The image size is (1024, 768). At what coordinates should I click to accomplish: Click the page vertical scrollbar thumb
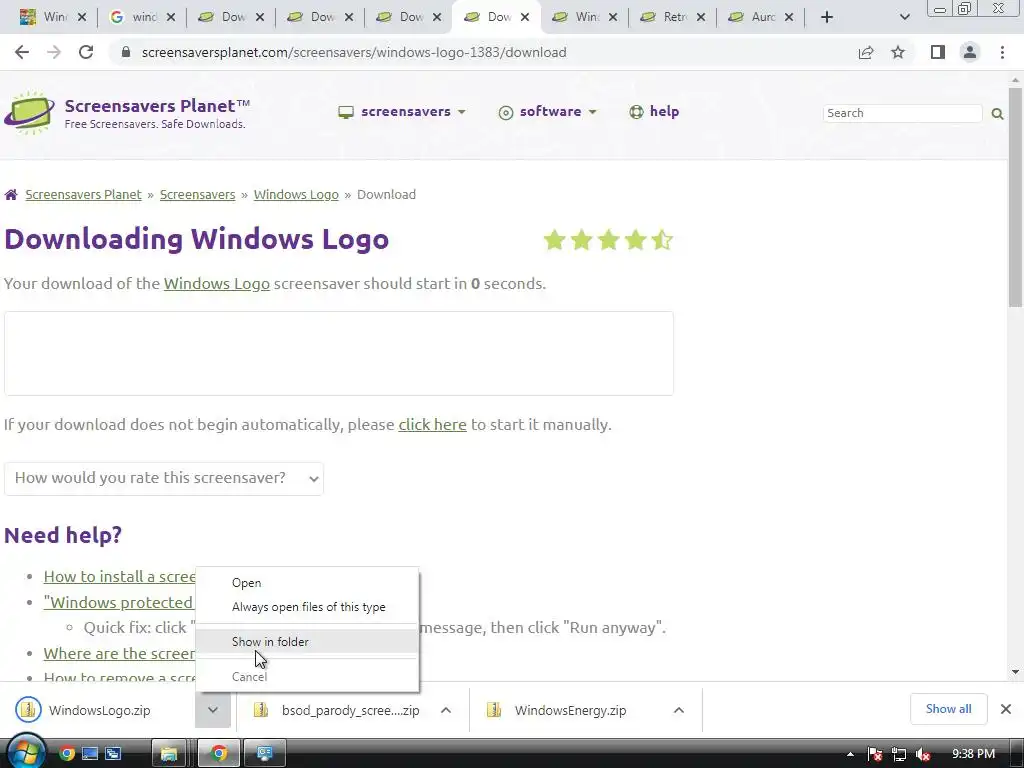1015,196
